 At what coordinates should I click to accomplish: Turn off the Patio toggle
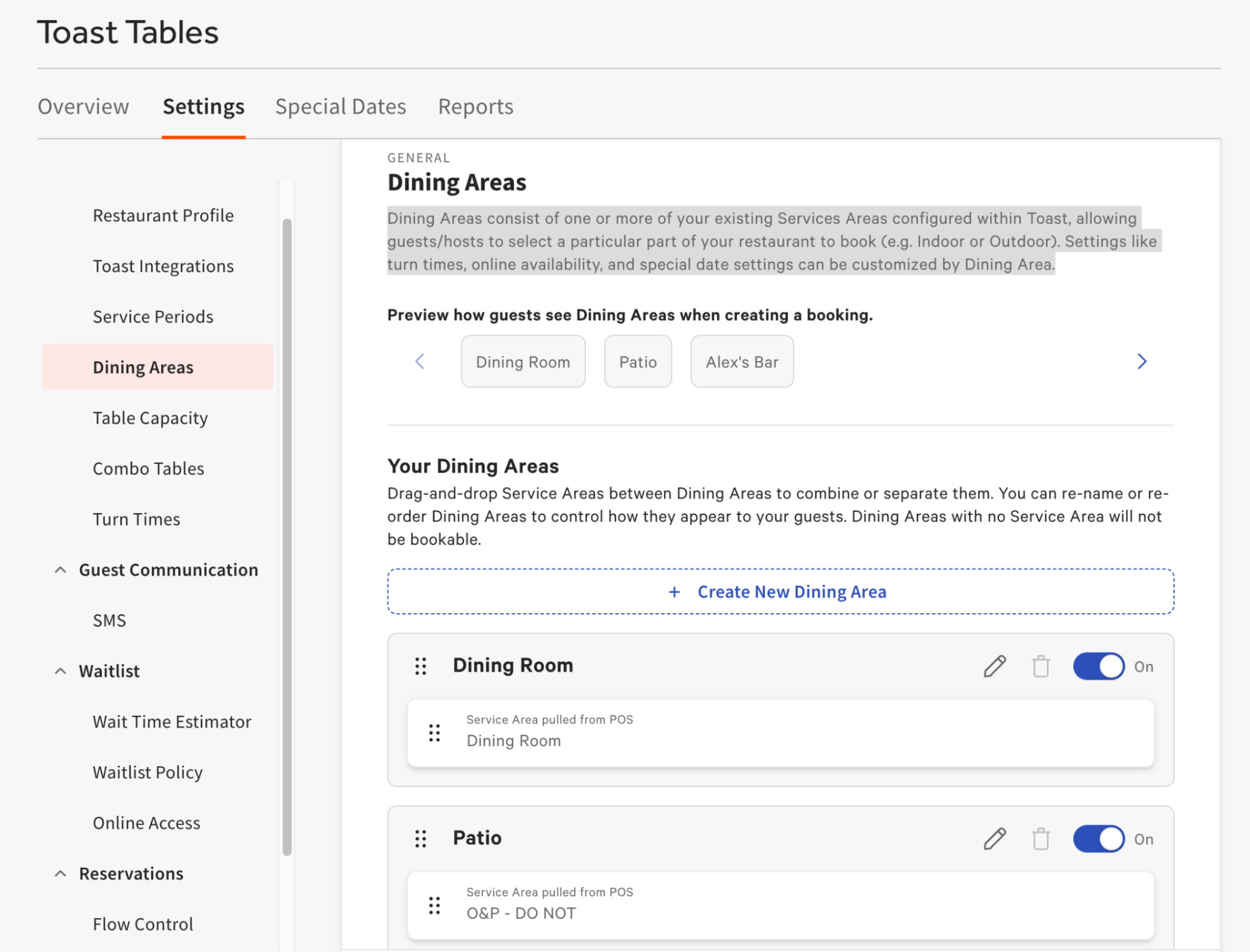click(x=1099, y=839)
